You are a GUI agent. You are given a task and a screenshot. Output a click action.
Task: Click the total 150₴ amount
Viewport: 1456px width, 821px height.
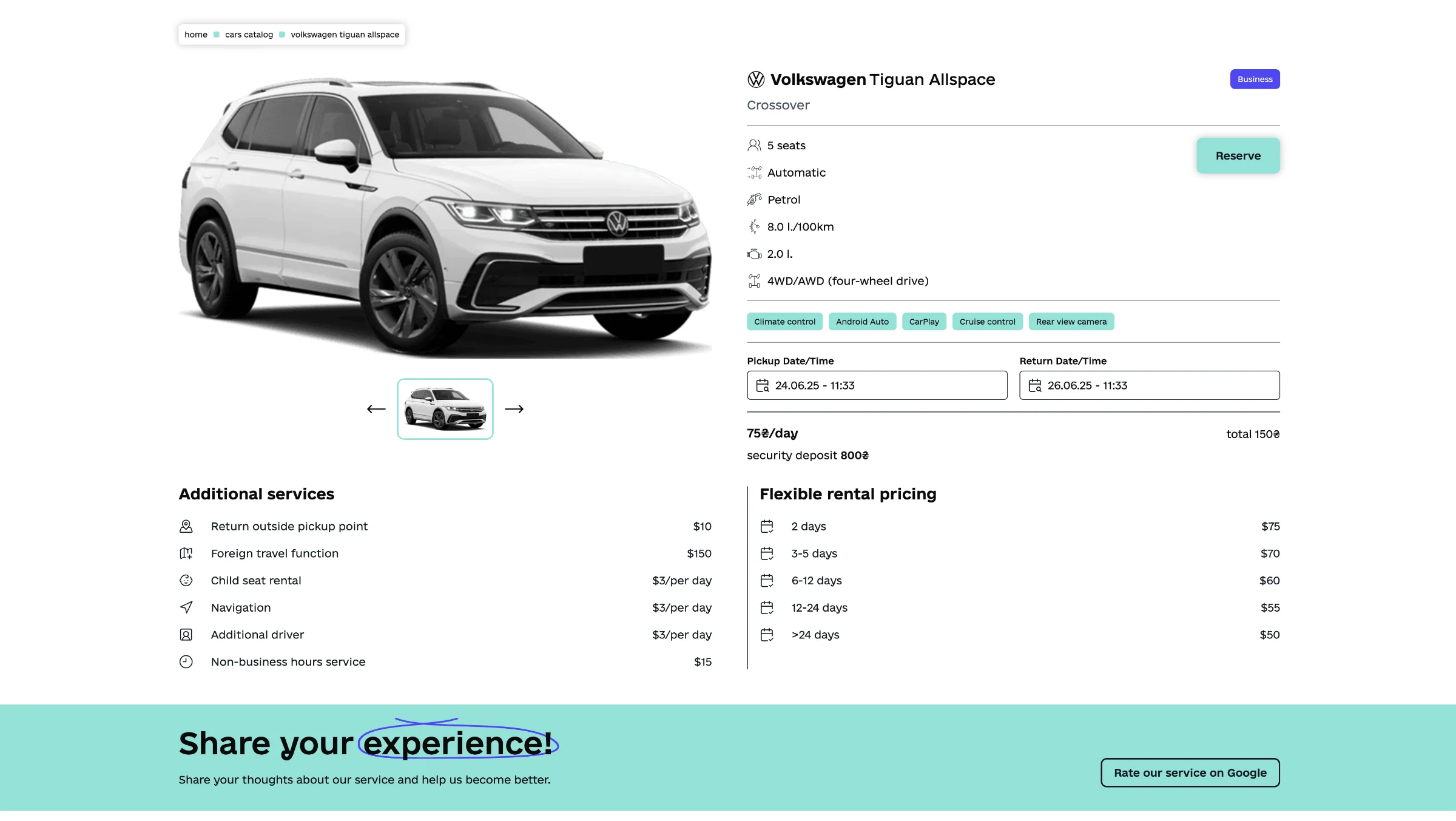click(x=1253, y=434)
